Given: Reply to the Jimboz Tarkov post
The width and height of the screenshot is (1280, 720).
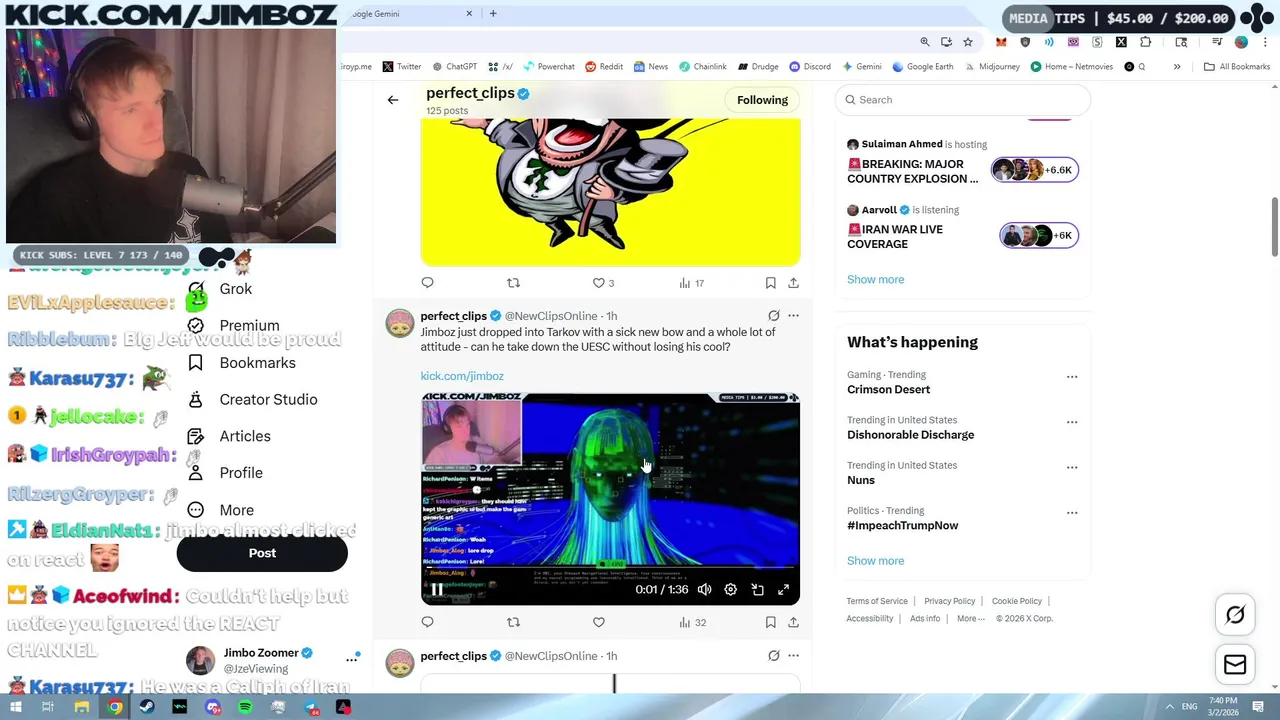Looking at the screenshot, I should 427,622.
